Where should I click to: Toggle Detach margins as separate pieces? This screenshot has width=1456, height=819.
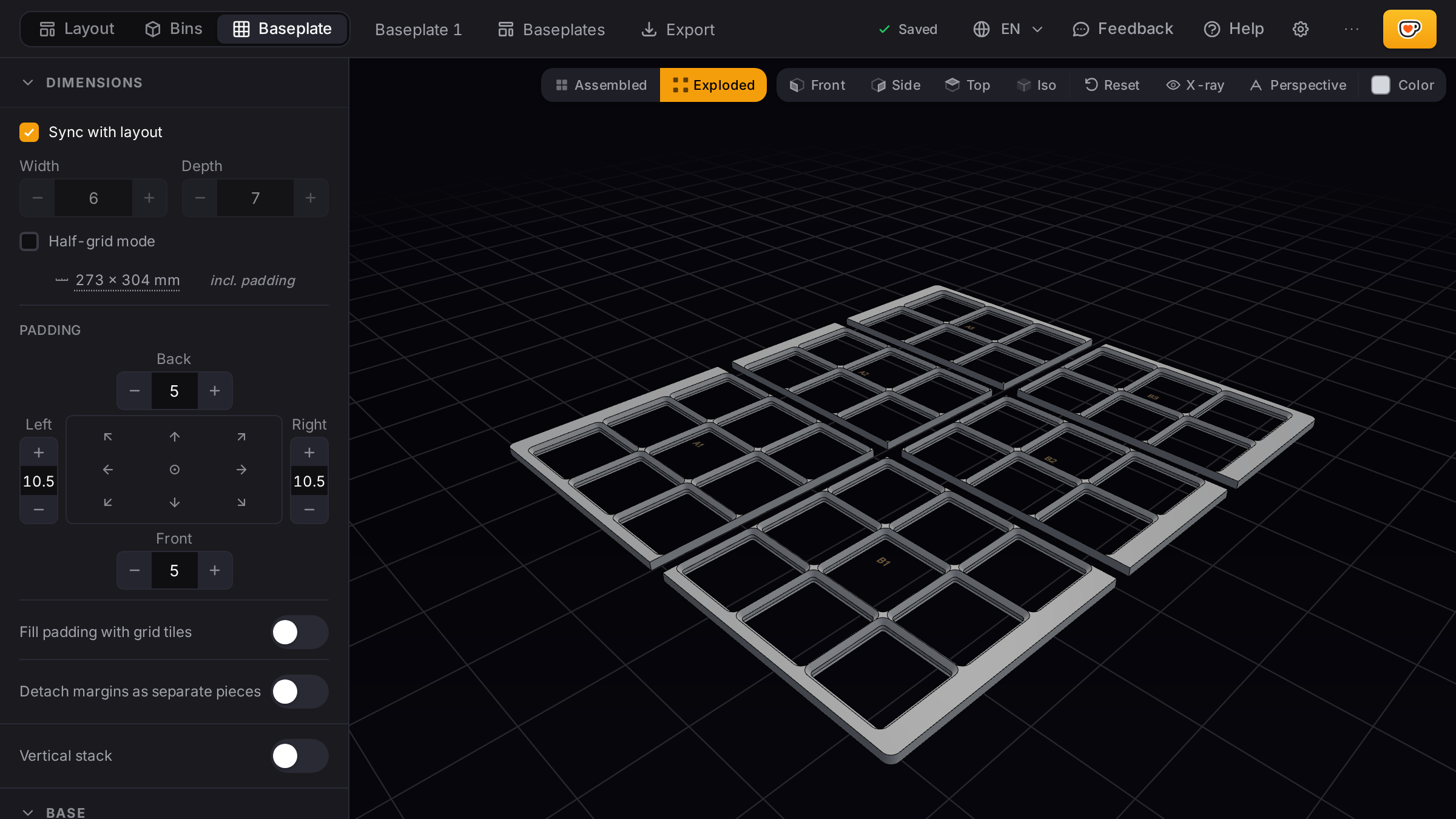300,692
